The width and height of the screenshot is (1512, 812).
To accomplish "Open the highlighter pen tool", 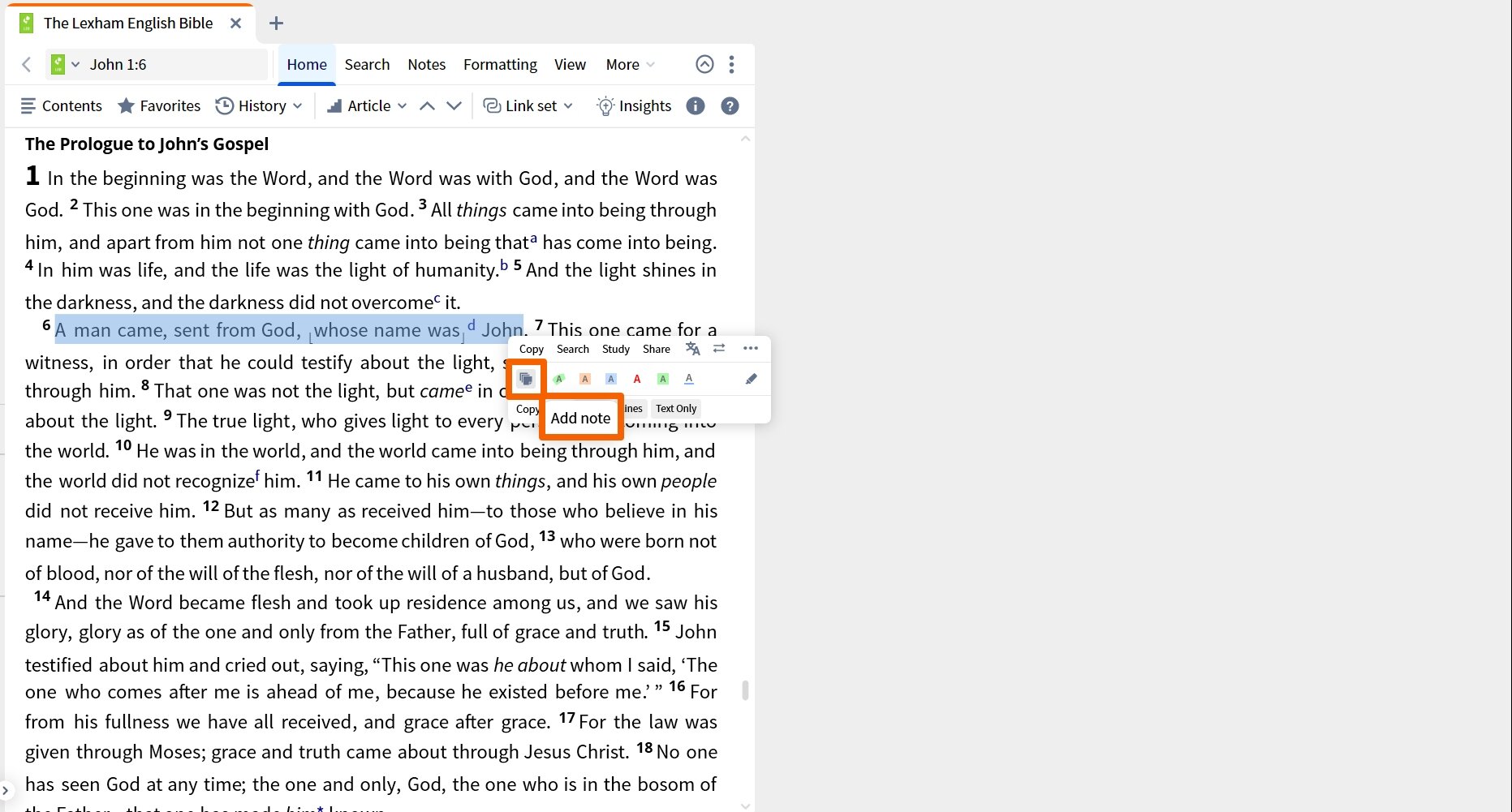I will (x=752, y=379).
